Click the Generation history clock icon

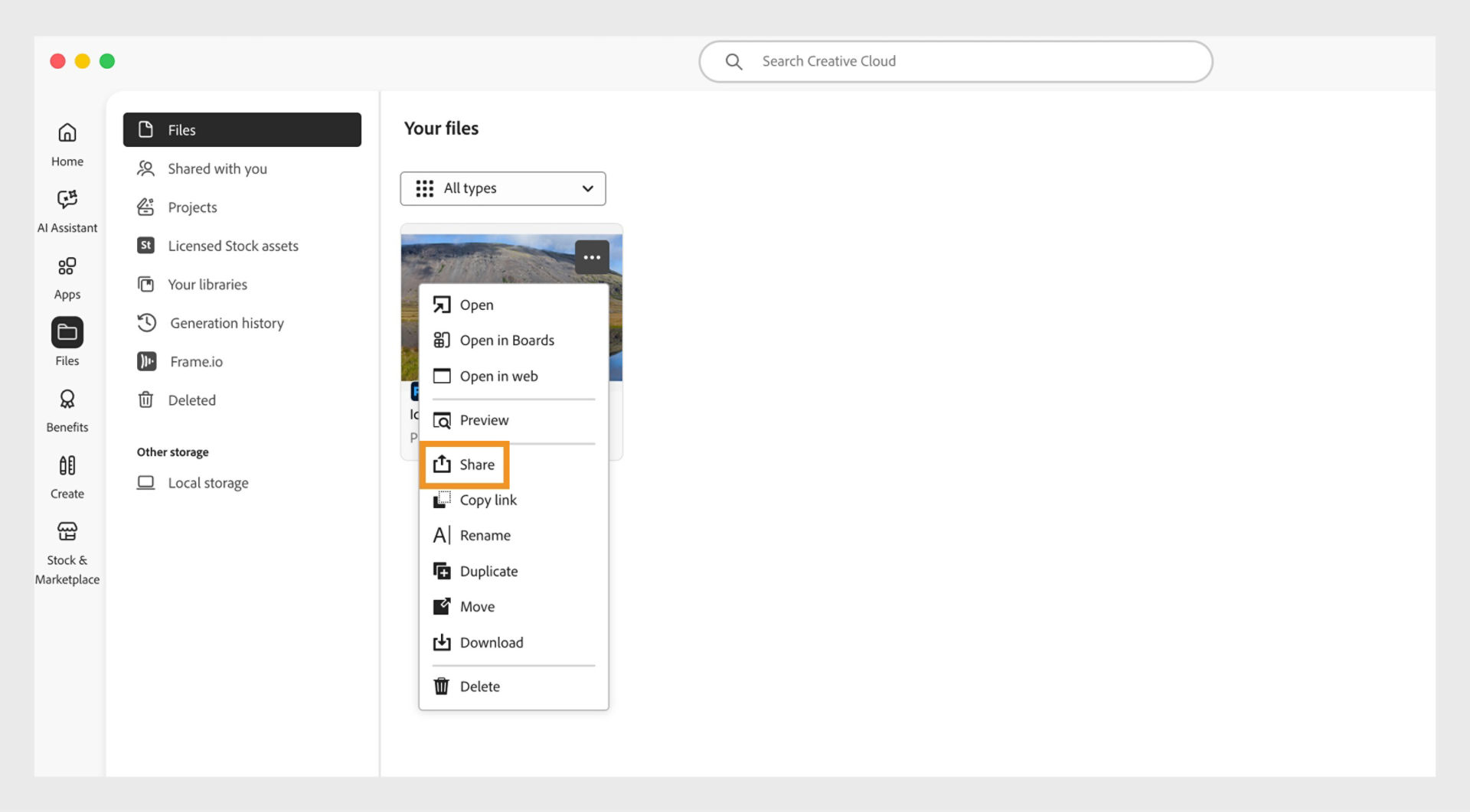pyautogui.click(x=146, y=323)
